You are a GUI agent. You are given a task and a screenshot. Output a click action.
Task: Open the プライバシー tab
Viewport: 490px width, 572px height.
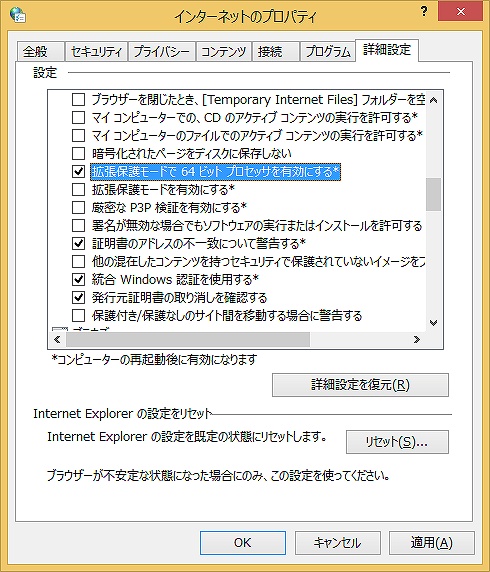tap(162, 51)
